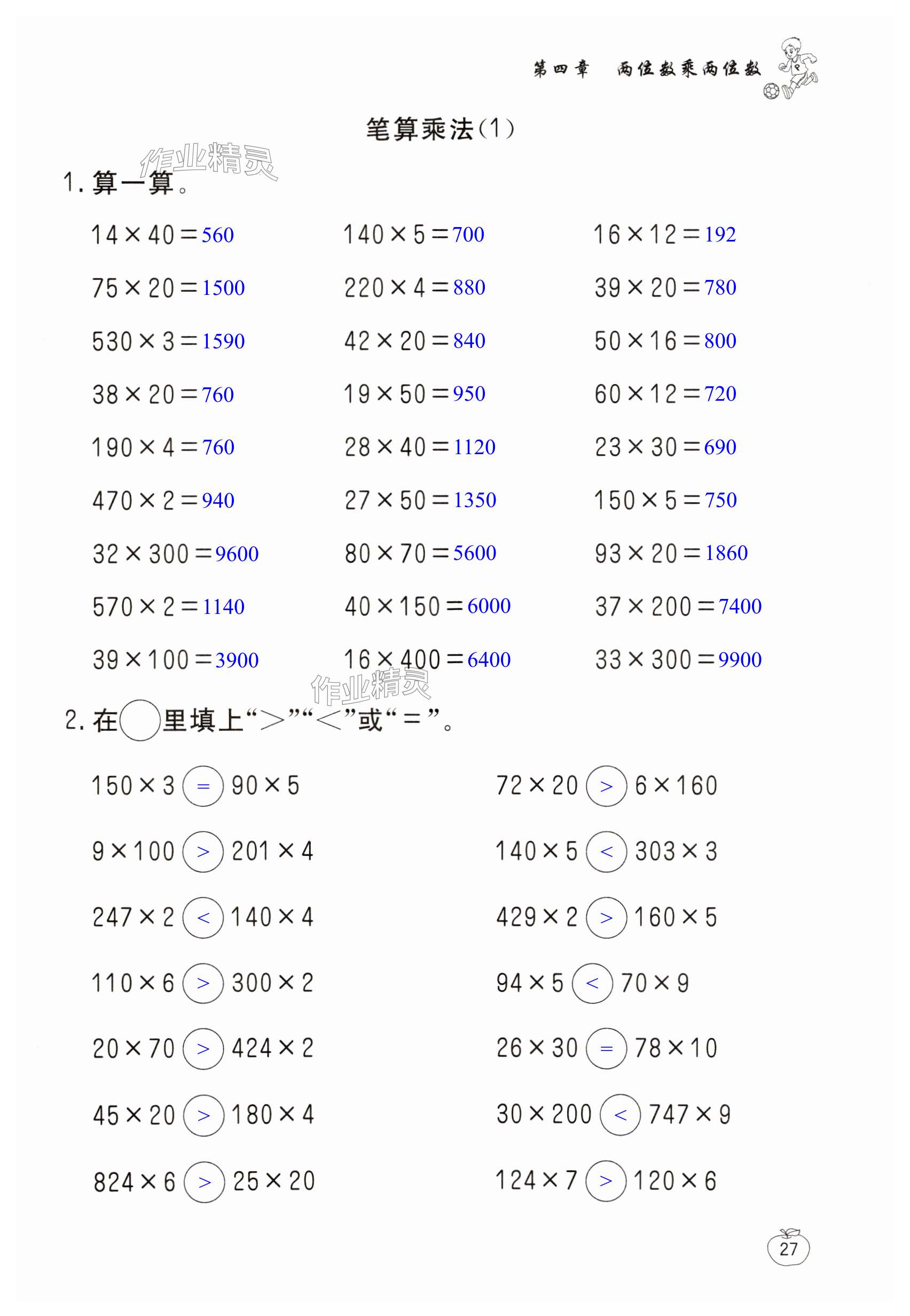The width and height of the screenshot is (910, 1316).
Task: Click the circle between 30×200 and 747×9
Action: (621, 1114)
